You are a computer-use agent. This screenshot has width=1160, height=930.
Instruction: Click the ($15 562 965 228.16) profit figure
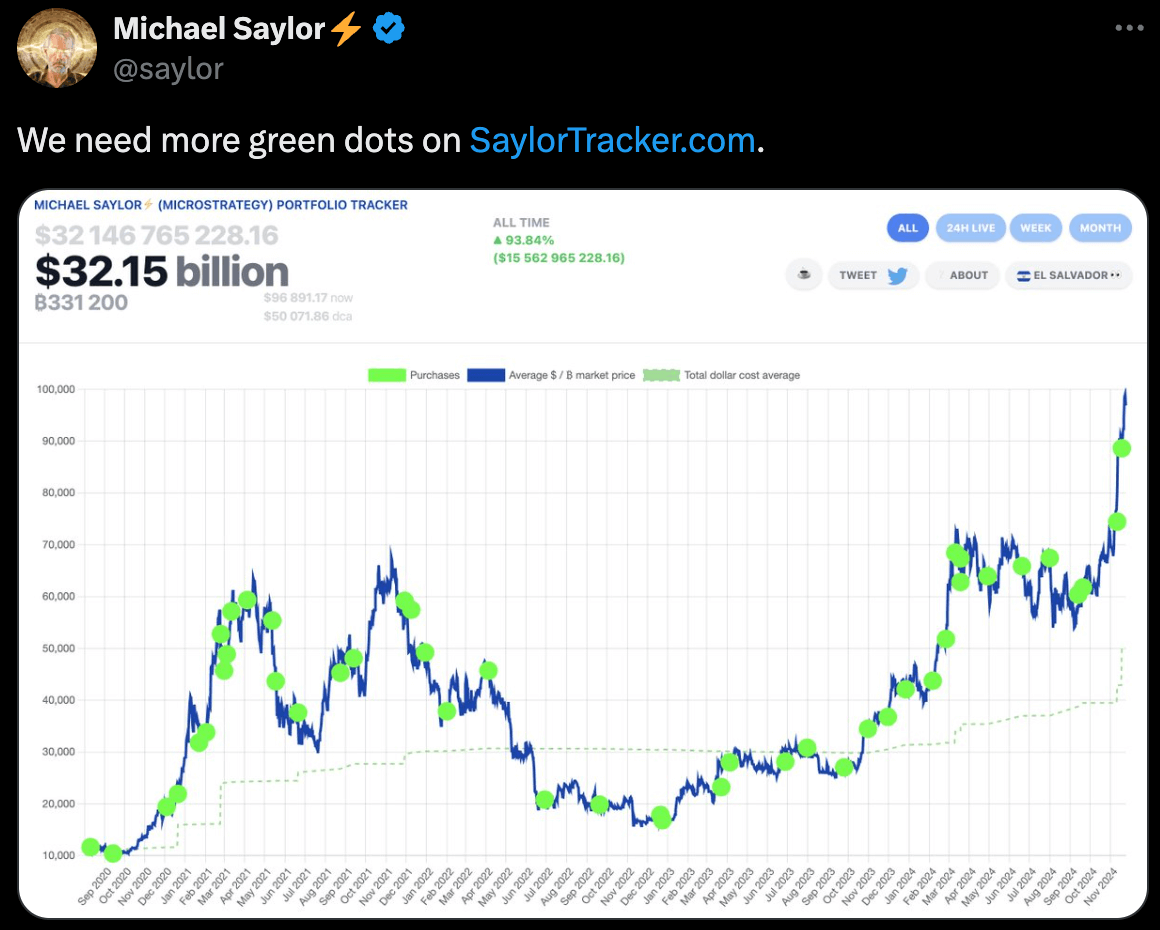pyautogui.click(x=559, y=258)
